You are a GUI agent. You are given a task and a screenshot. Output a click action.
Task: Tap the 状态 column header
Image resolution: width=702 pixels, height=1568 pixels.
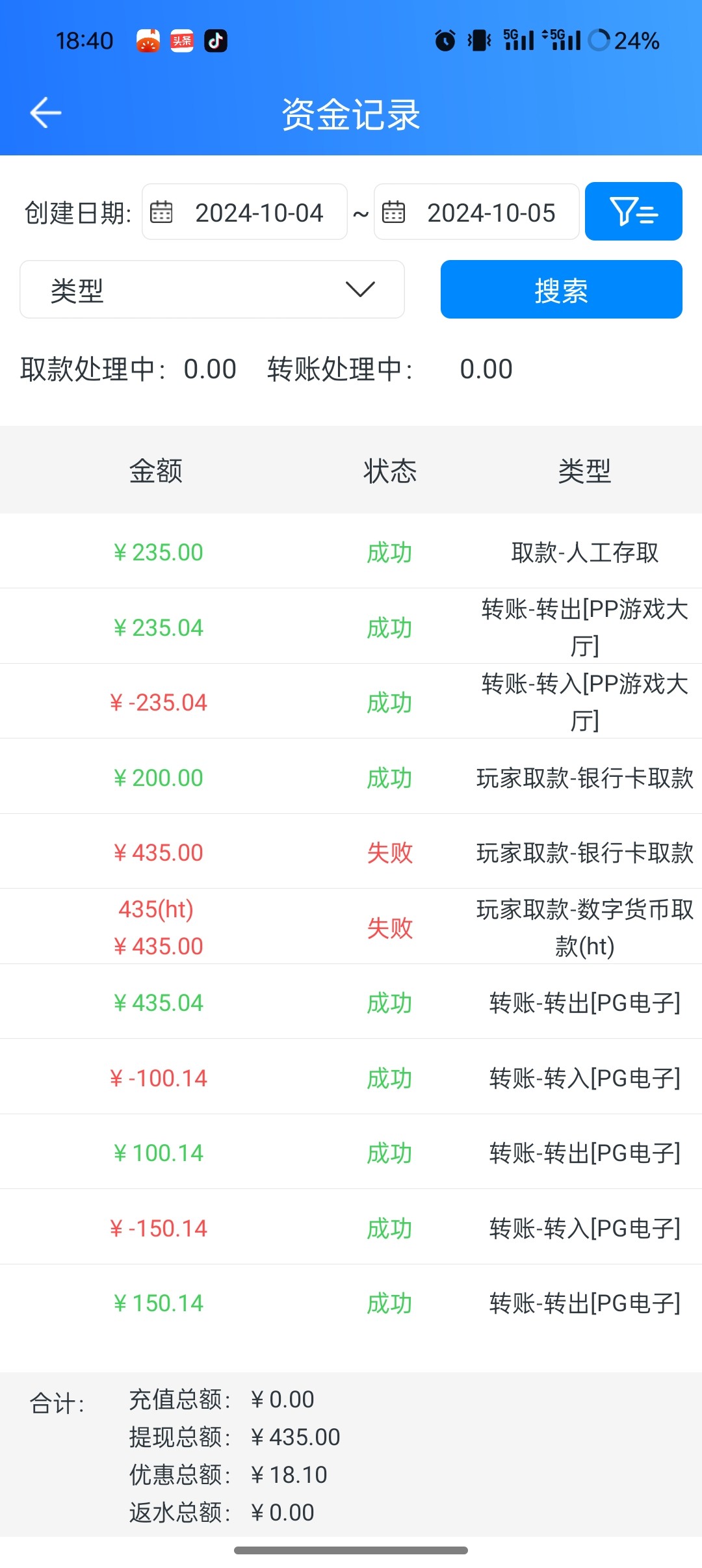(389, 471)
